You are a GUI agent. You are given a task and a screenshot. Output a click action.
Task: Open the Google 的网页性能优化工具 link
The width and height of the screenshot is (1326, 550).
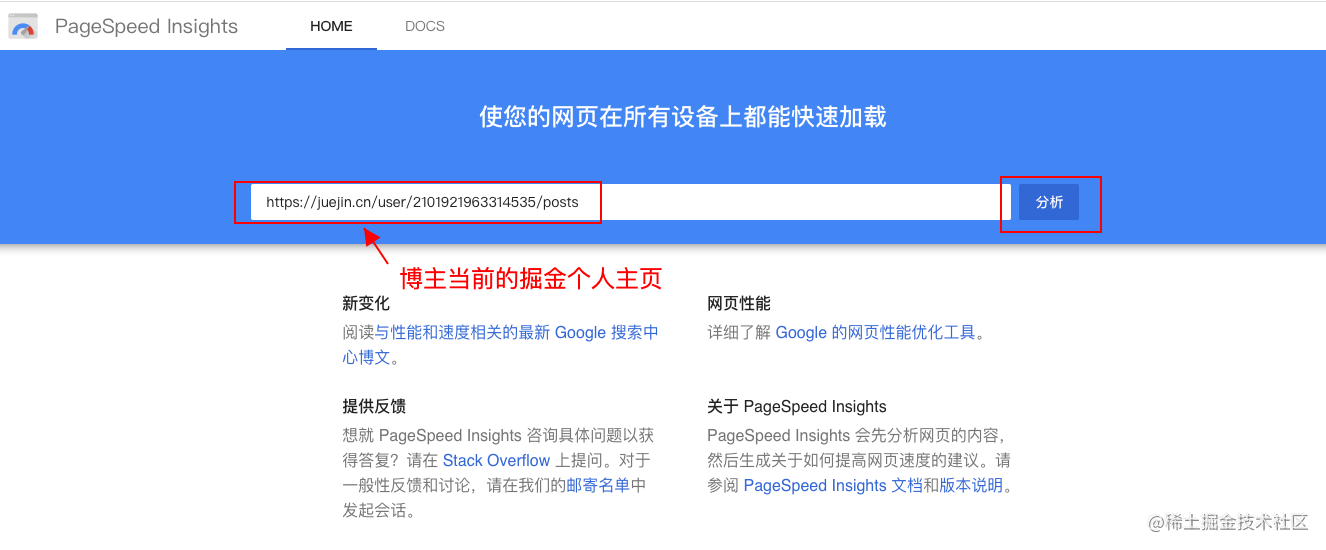875,333
